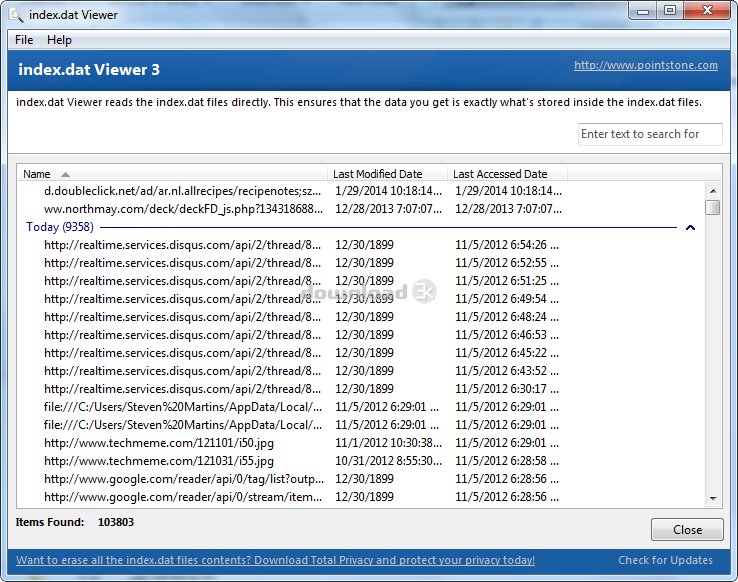Sort by Last Accessed Date column
This screenshot has width=738, height=582.
pos(507,174)
